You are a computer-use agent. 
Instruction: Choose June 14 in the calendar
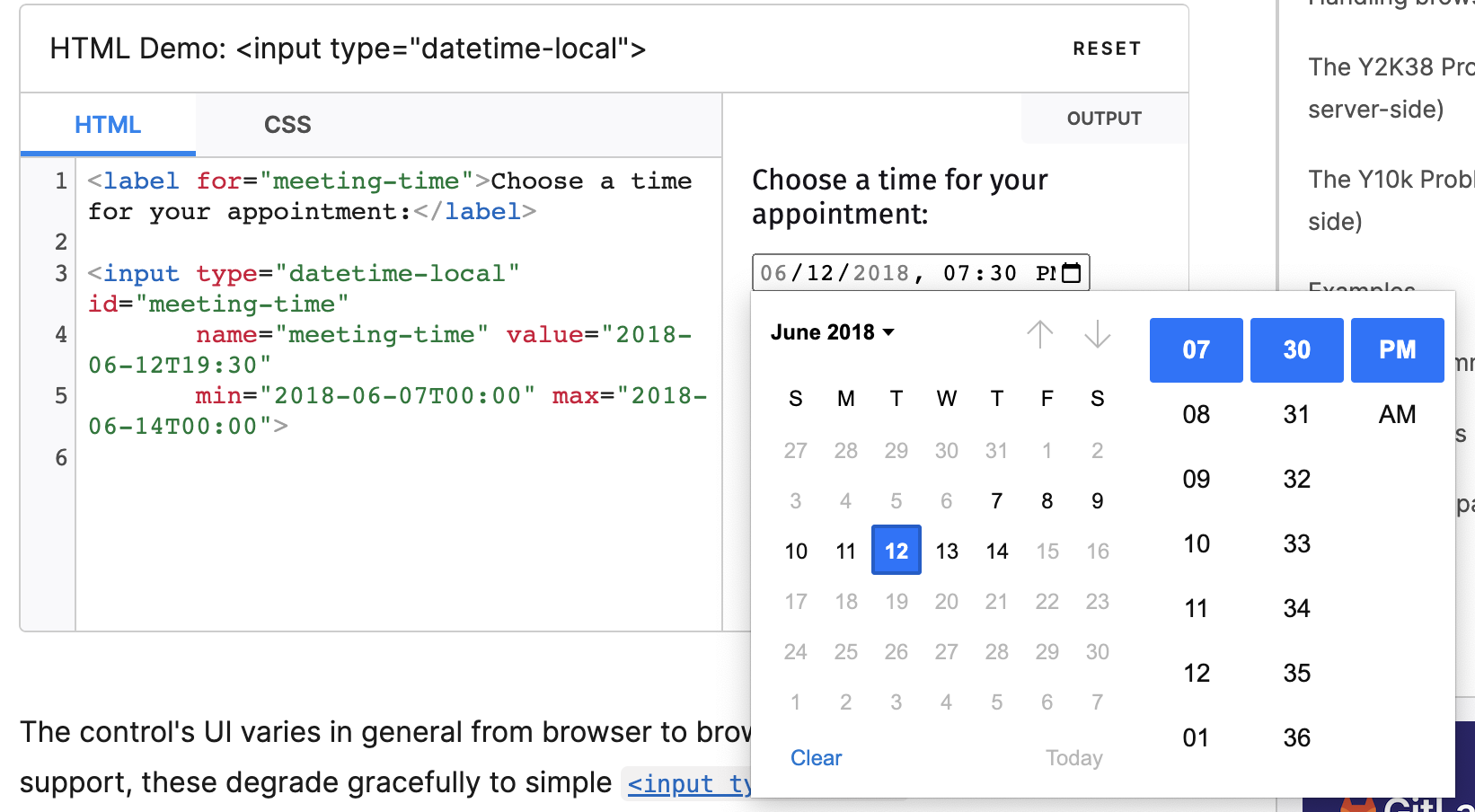coord(996,551)
